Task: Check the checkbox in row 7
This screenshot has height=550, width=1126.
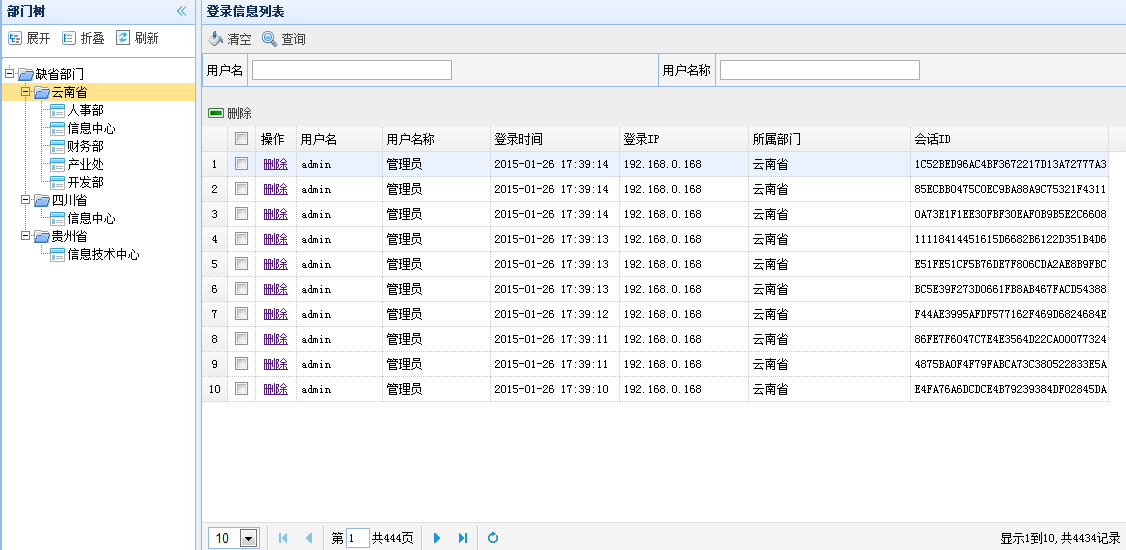Action: 241,314
